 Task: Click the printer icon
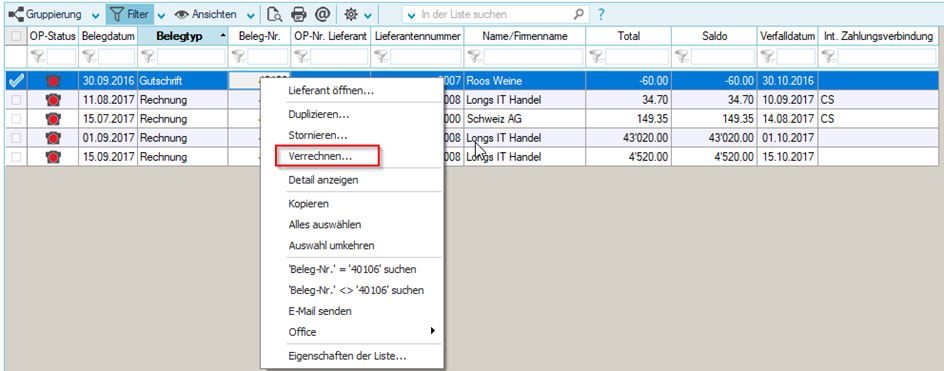pyautogui.click(x=299, y=14)
